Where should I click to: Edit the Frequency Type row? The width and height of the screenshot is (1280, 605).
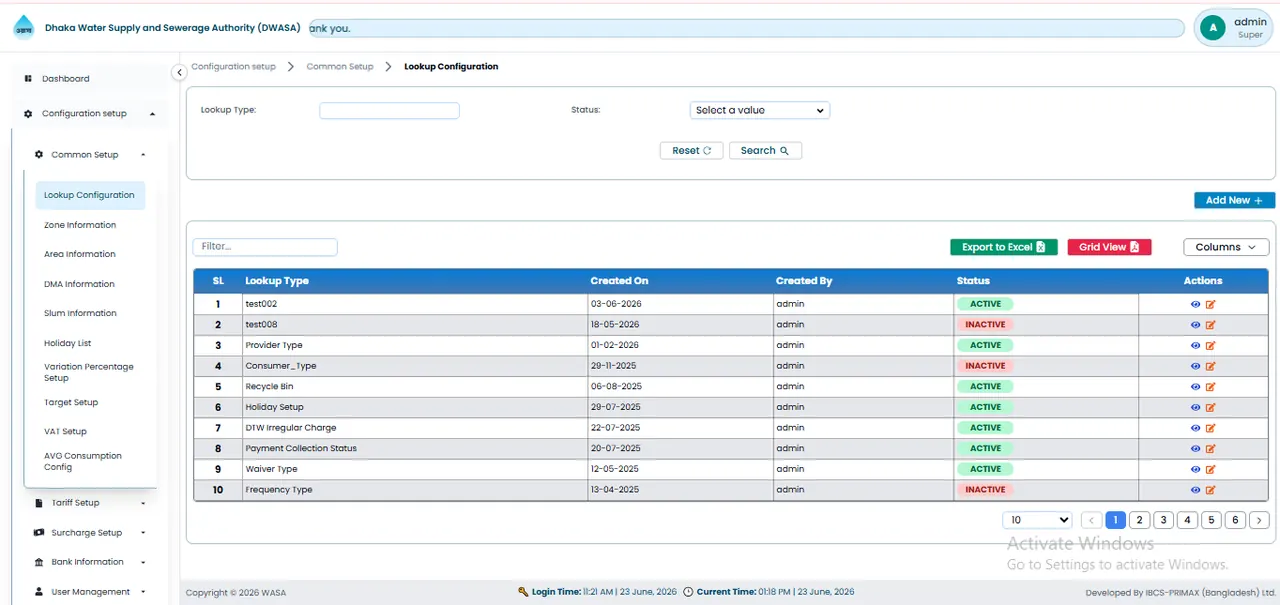click(1210, 490)
